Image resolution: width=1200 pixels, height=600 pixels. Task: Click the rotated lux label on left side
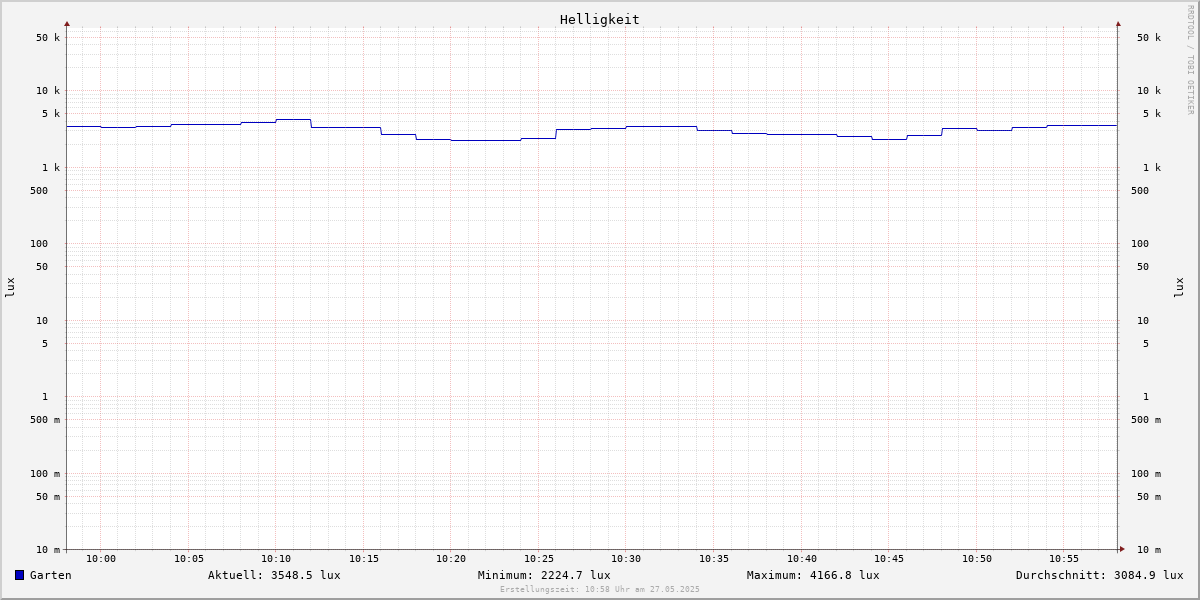pos(10,288)
